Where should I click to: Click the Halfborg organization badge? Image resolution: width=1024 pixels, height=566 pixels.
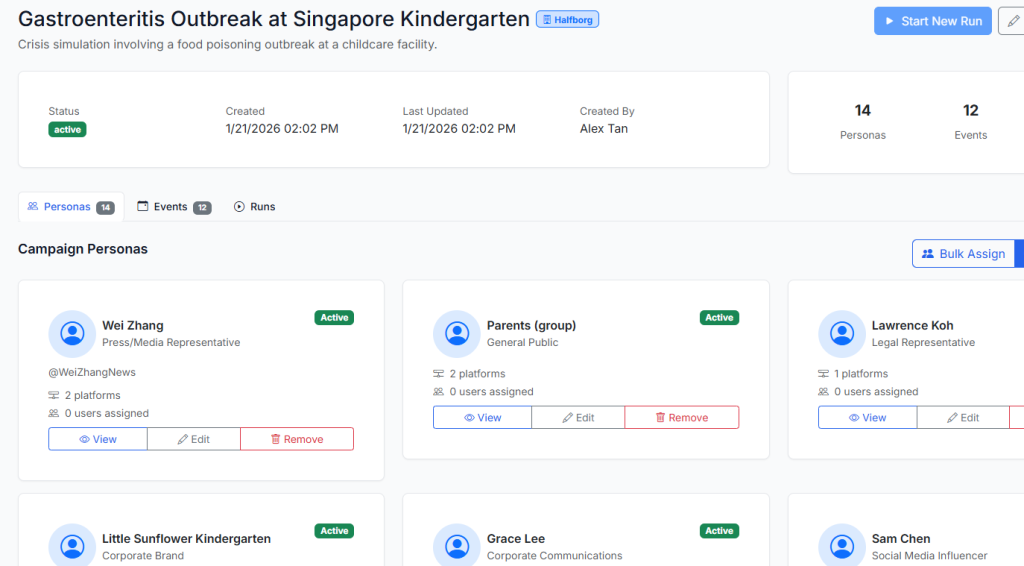(568, 20)
